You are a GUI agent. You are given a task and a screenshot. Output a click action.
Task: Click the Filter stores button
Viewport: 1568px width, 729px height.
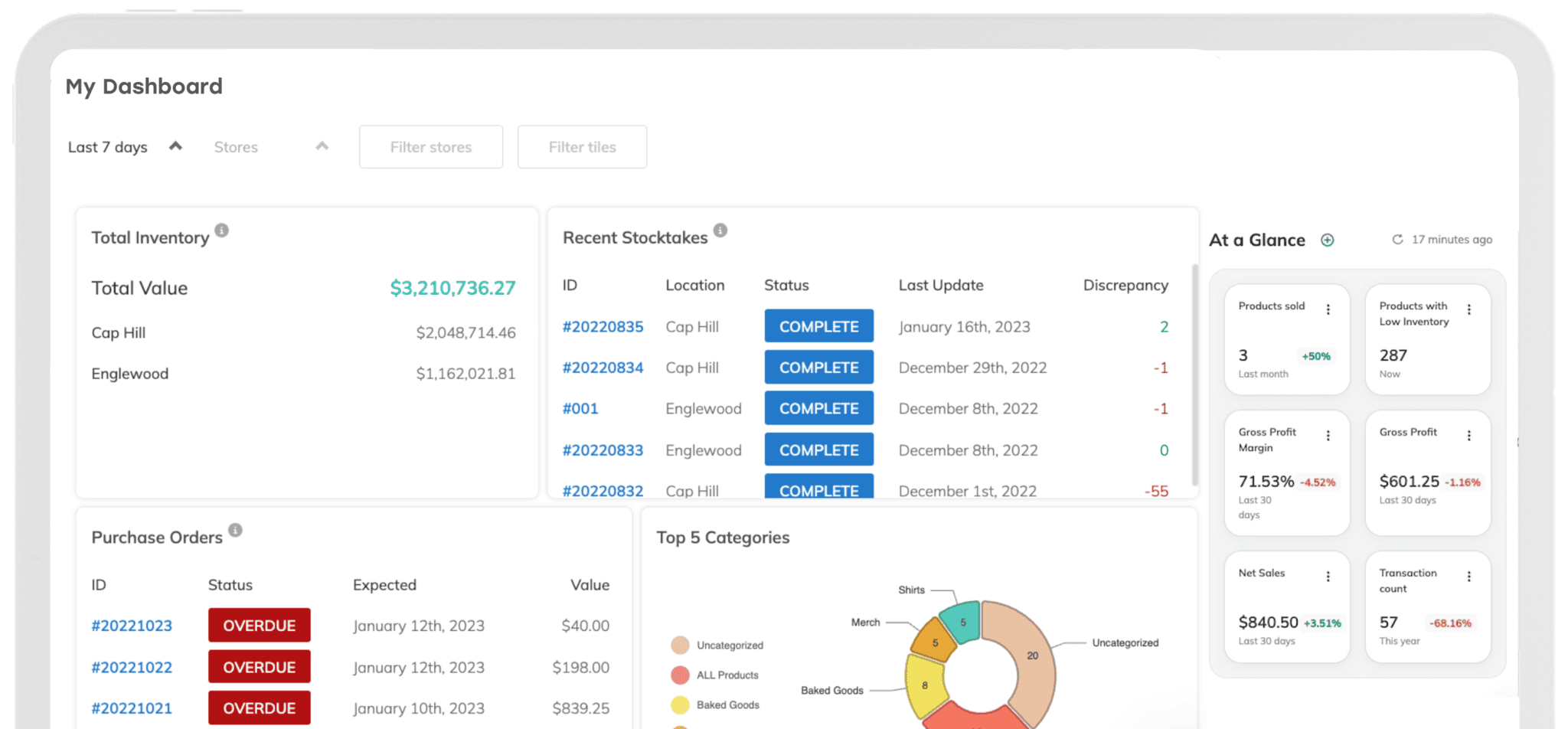pos(430,146)
